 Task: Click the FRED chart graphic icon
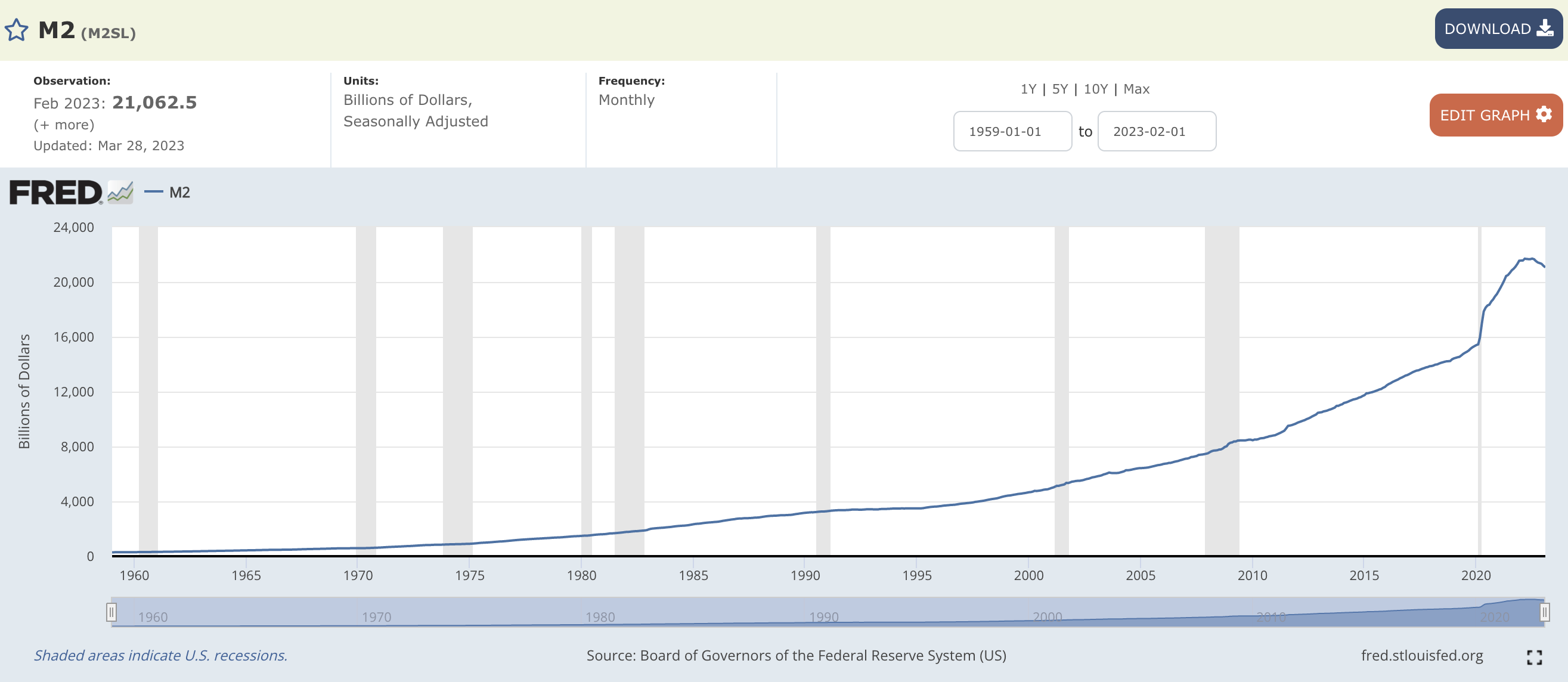click(x=120, y=192)
